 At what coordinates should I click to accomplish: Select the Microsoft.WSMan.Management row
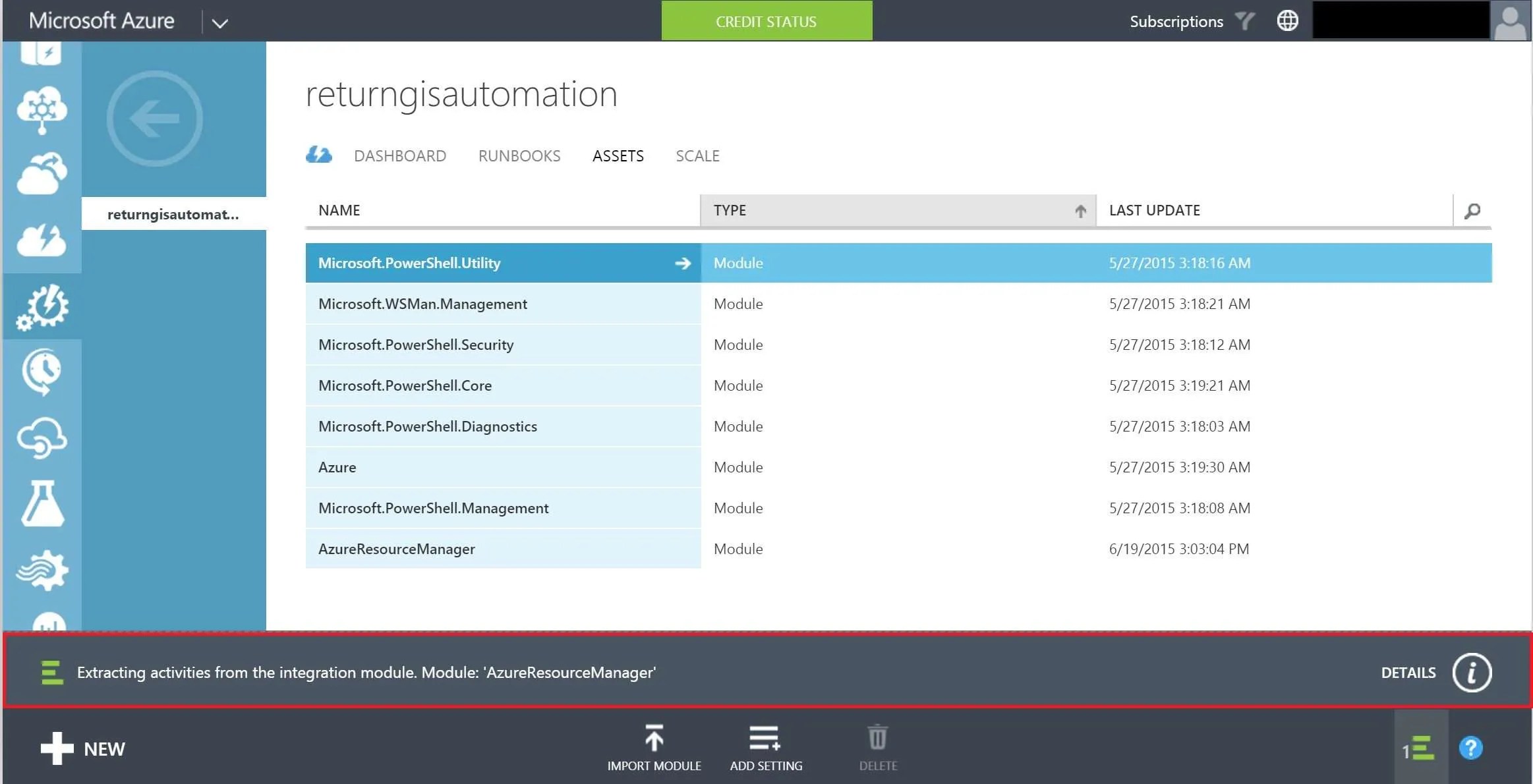898,304
